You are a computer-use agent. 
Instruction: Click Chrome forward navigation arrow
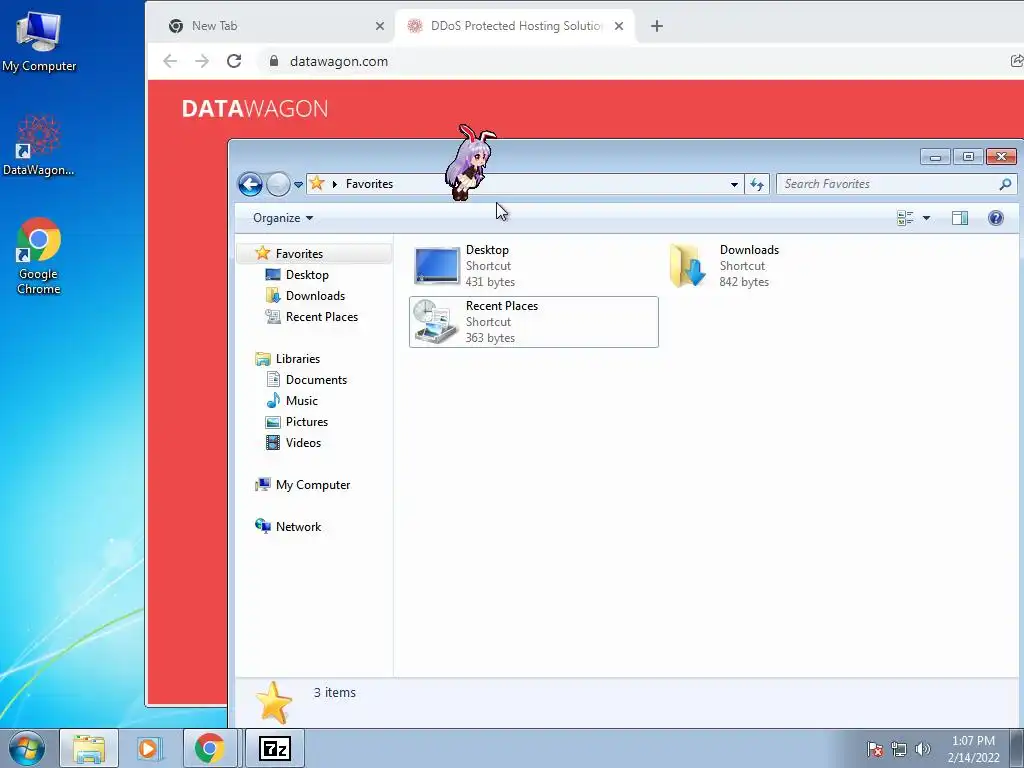202,61
